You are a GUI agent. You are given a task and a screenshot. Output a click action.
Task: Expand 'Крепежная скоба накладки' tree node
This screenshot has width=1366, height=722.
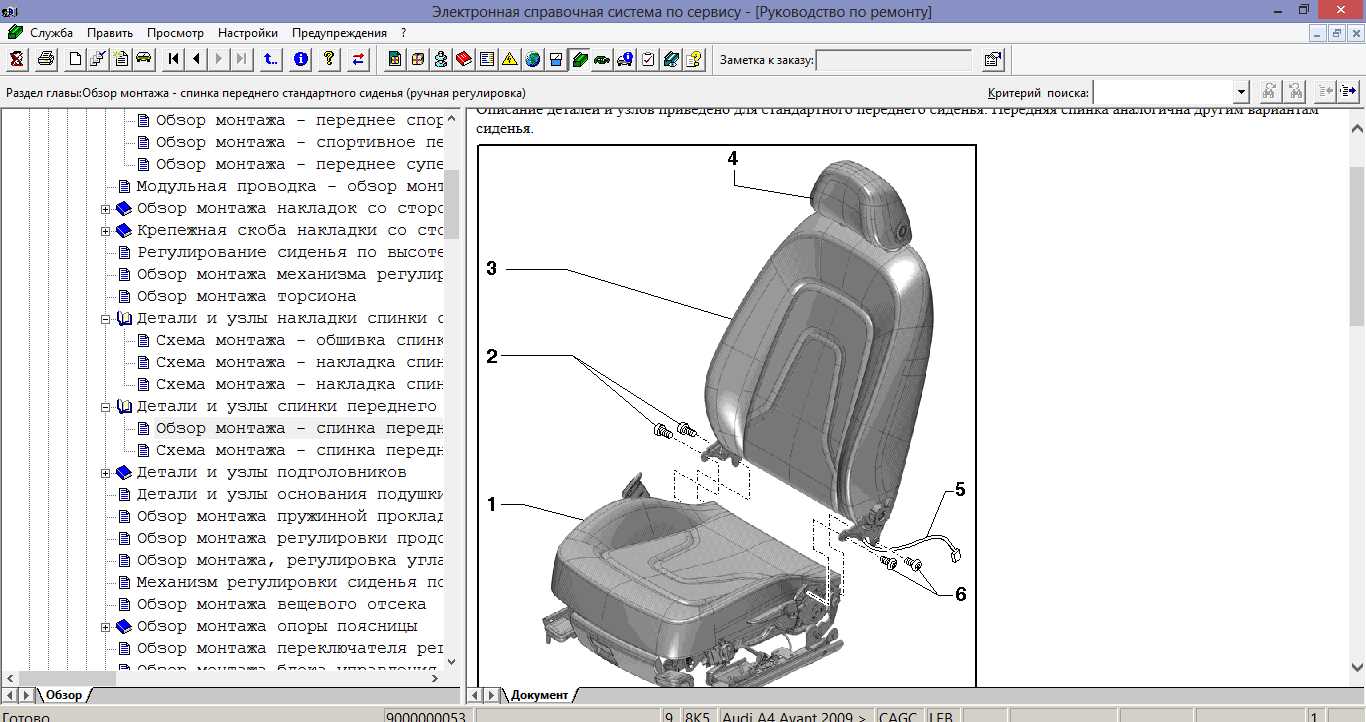106,231
